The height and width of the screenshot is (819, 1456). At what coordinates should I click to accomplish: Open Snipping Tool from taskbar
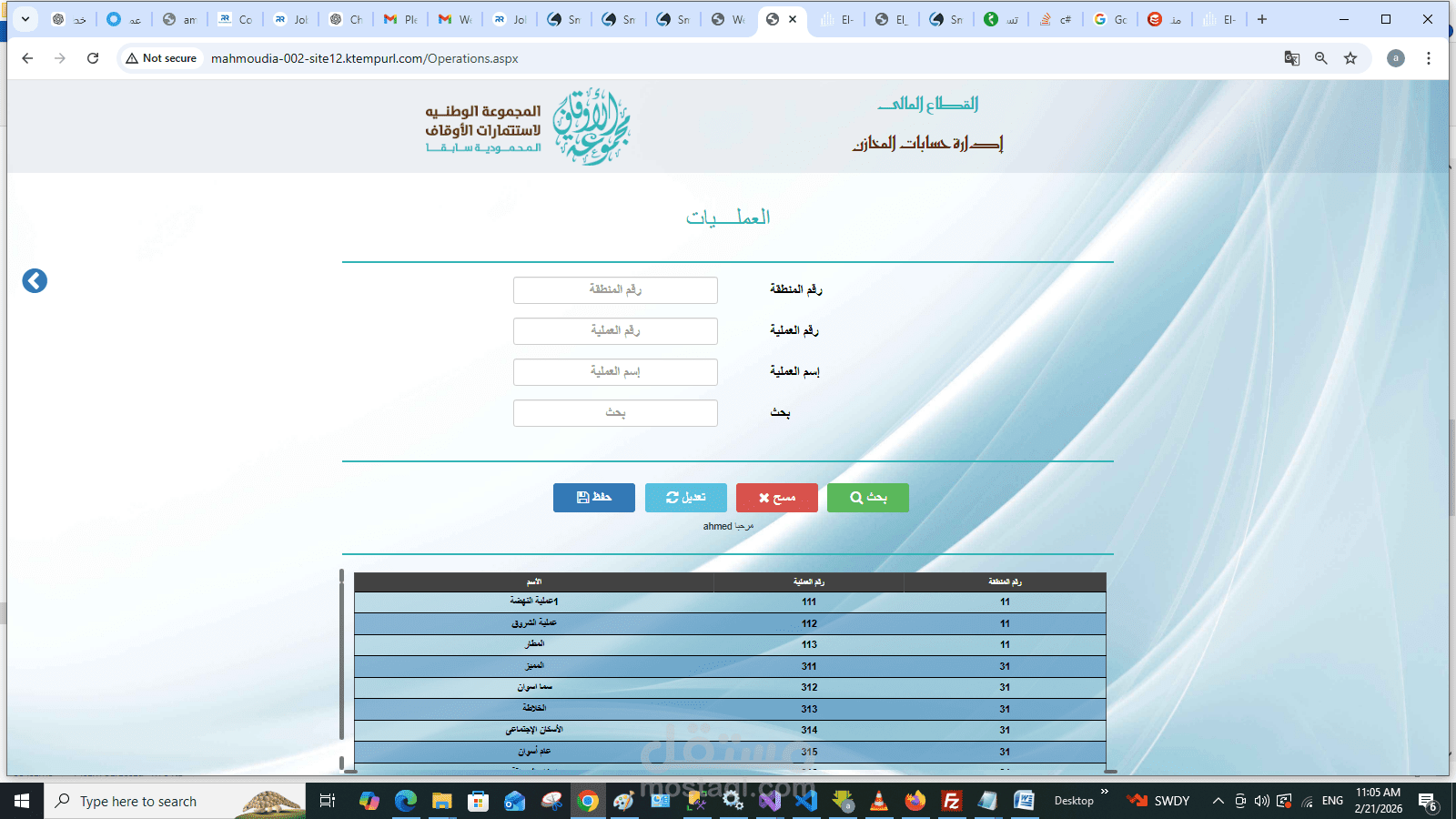(551, 801)
